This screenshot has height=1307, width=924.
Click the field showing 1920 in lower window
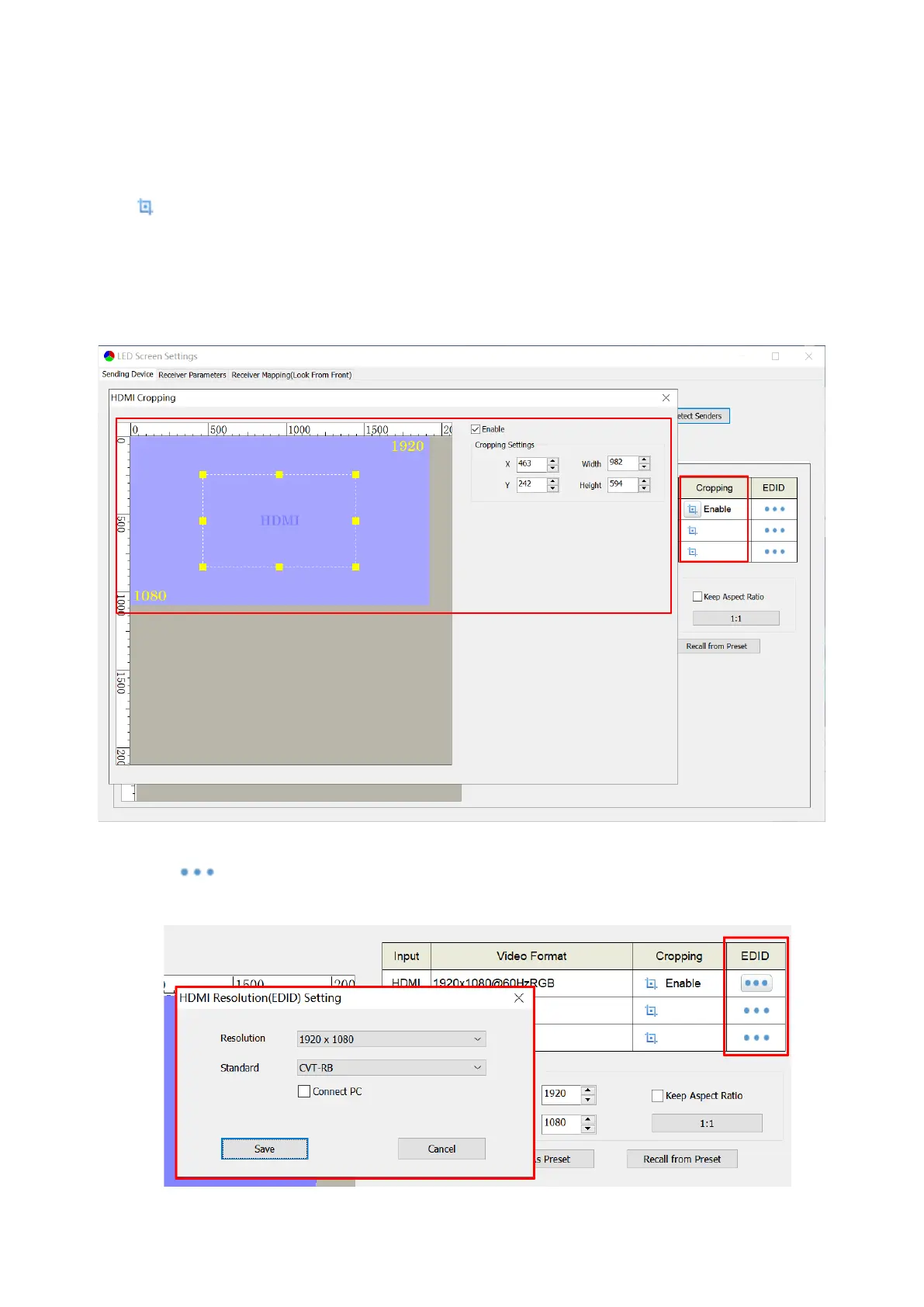[562, 1094]
